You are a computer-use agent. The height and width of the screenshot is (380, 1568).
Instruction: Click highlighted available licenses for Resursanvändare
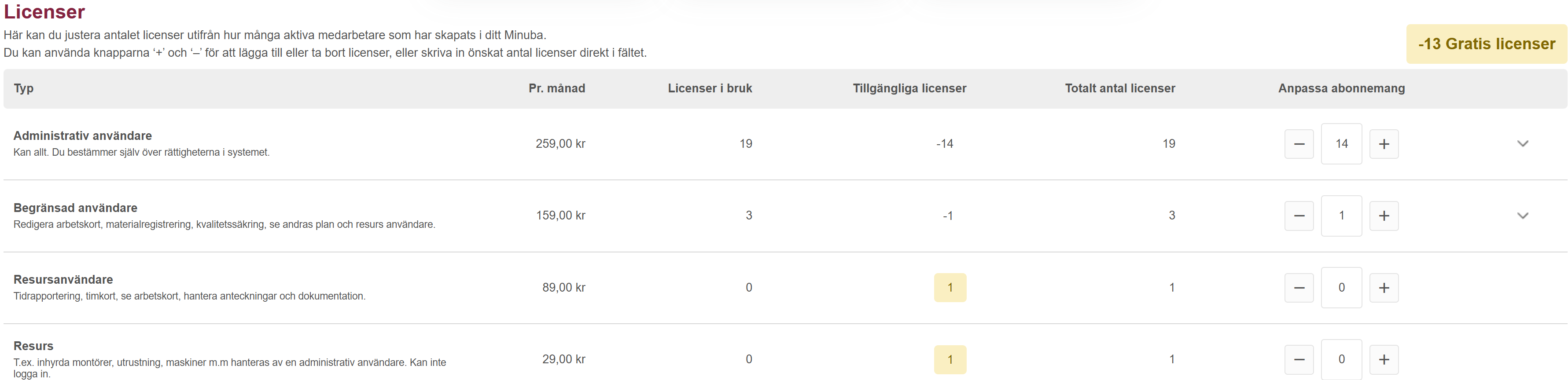point(950,288)
